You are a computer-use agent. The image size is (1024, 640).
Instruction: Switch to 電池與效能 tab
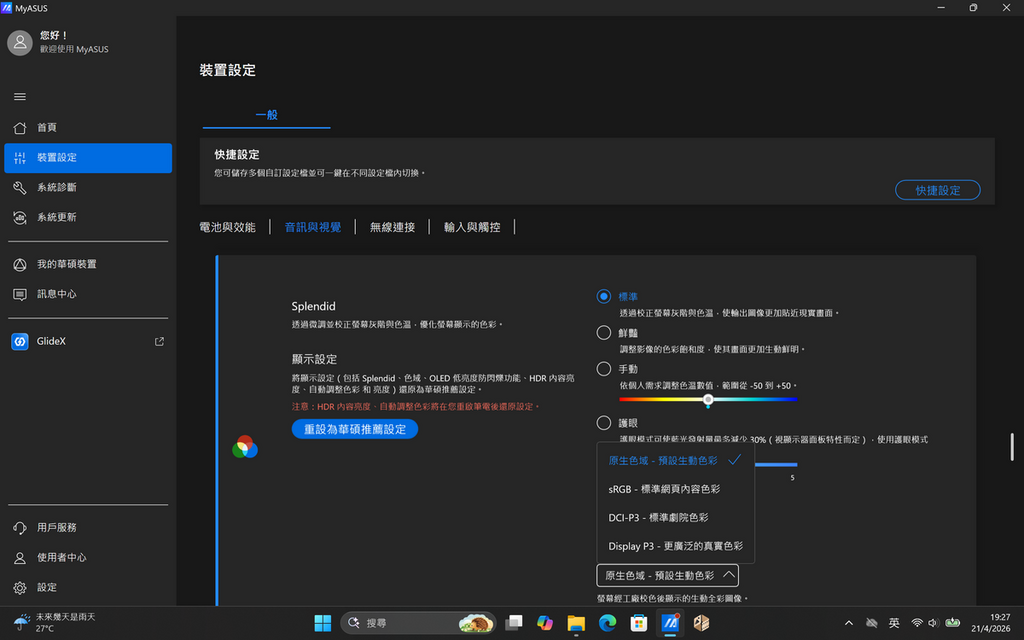227,227
